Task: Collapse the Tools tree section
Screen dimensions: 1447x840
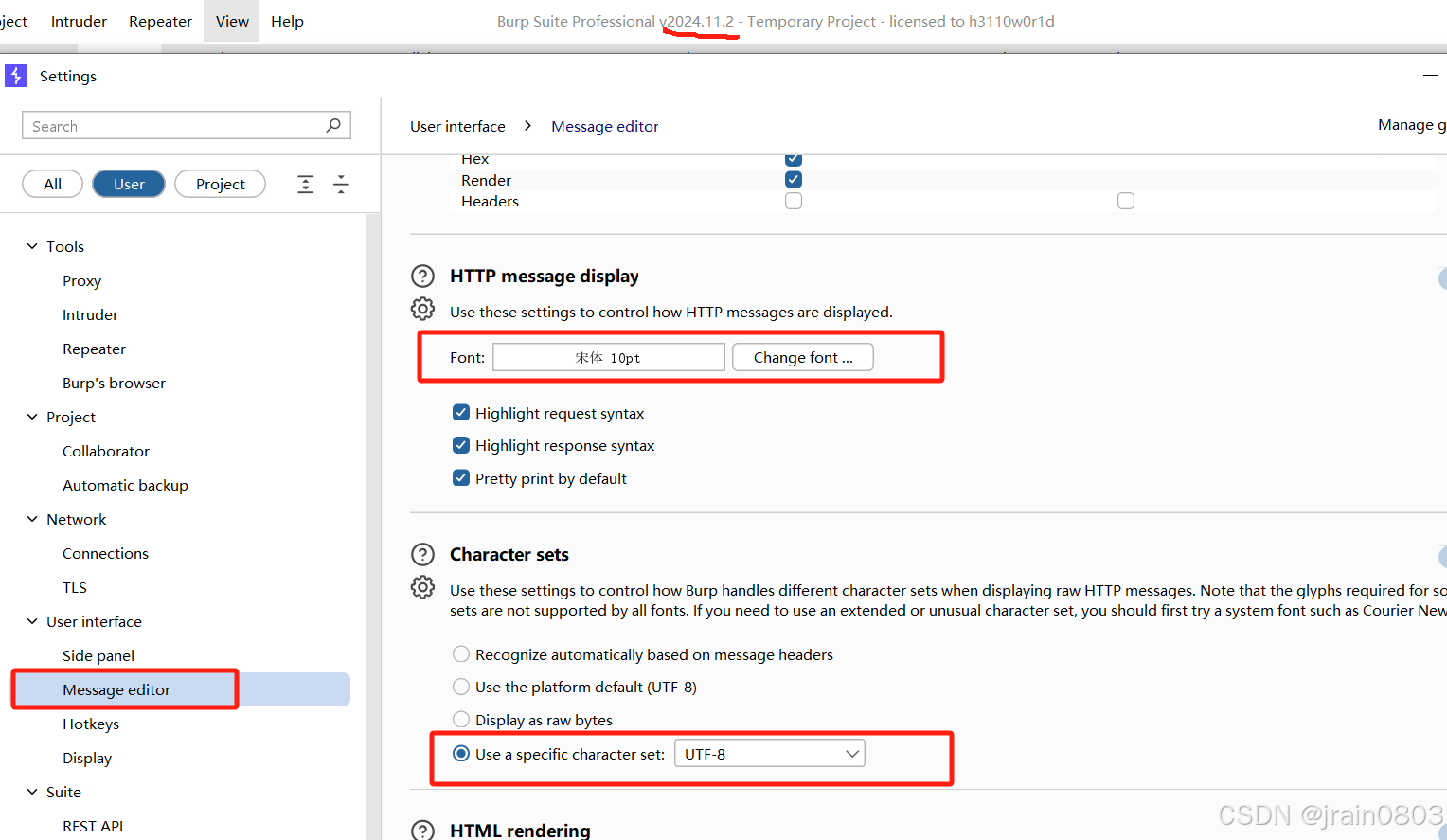Action: pyautogui.click(x=32, y=246)
